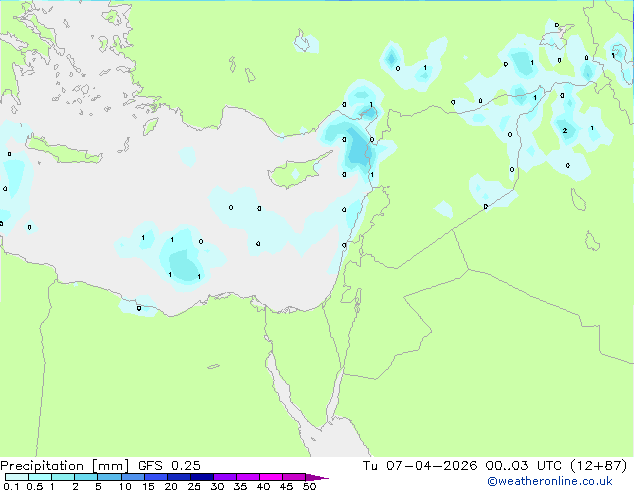Click the purple above-50 legend arrow tip
634x490 pixels.
[317, 477]
